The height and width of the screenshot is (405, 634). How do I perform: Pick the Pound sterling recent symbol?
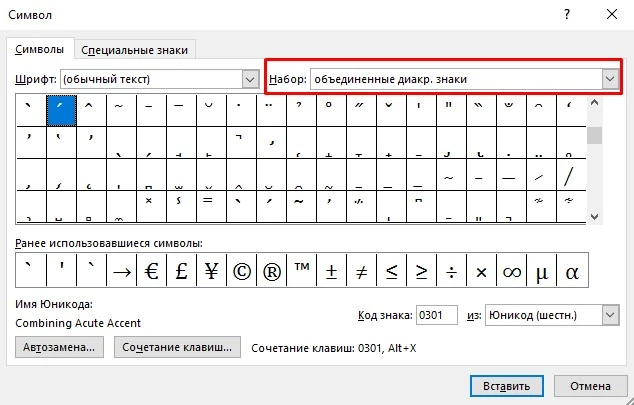181,271
